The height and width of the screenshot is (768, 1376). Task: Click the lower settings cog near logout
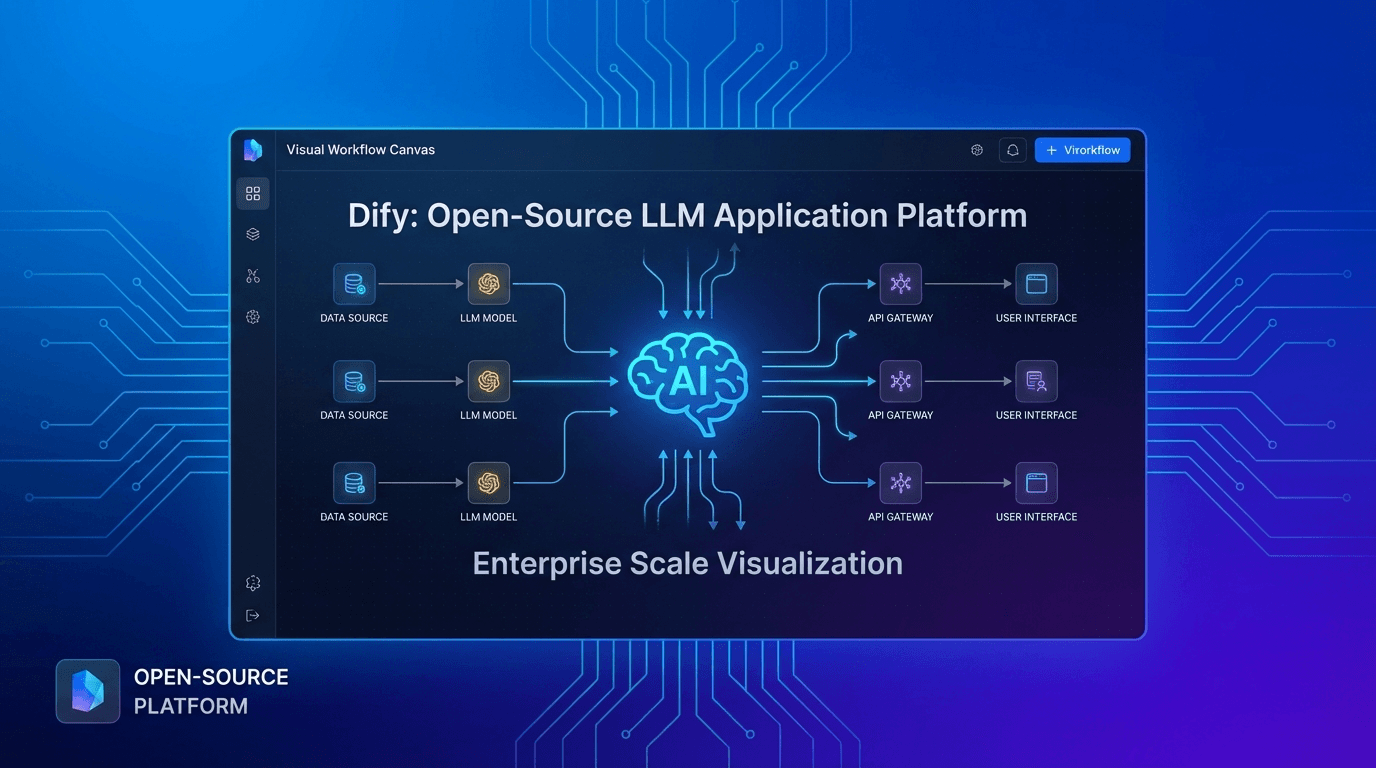(253, 583)
